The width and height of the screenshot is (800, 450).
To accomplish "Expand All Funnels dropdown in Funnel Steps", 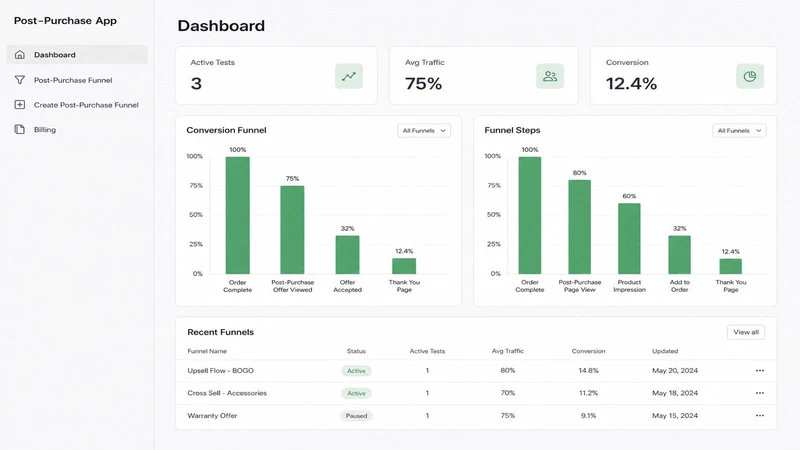I will tap(739, 131).
